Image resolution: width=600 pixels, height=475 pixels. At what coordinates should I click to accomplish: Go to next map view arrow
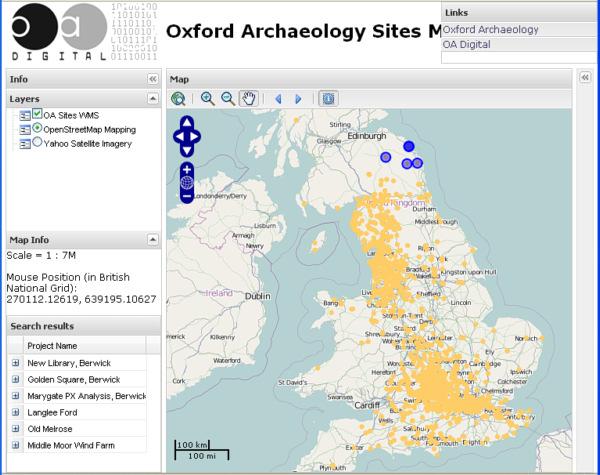tap(298, 99)
